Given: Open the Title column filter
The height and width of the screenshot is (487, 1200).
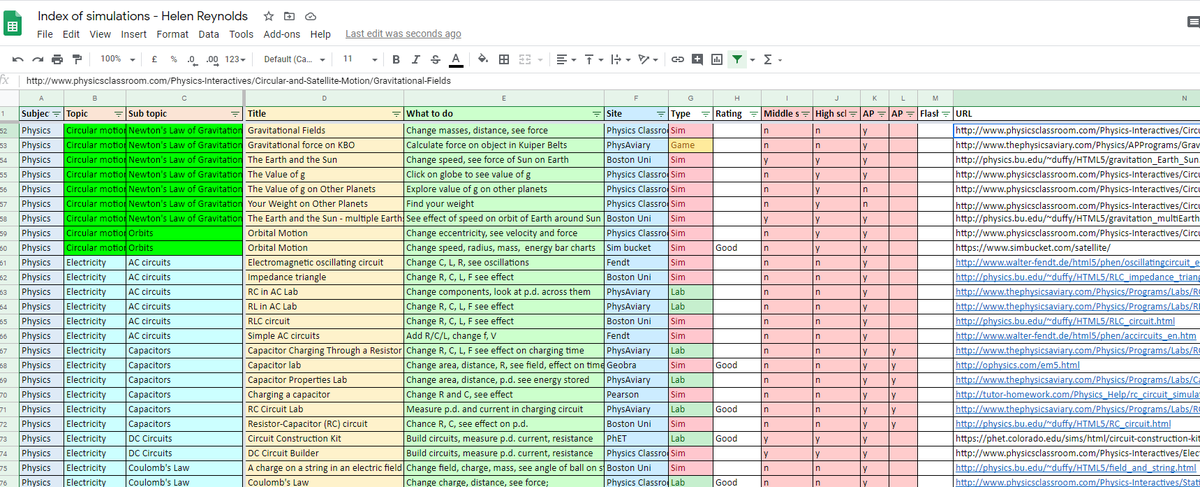Looking at the screenshot, I should click(396, 114).
